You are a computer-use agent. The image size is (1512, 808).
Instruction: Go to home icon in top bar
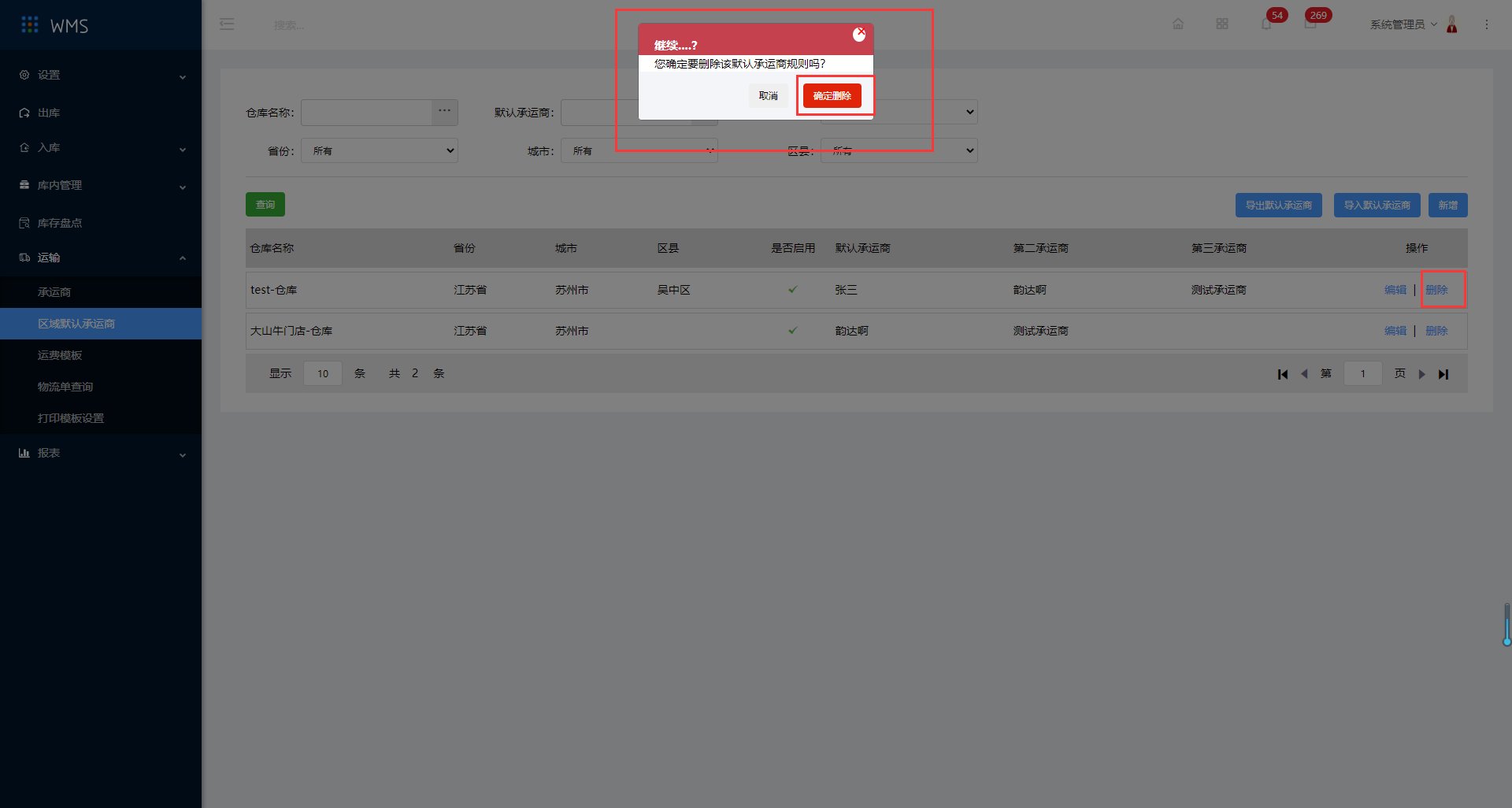pyautogui.click(x=1178, y=24)
